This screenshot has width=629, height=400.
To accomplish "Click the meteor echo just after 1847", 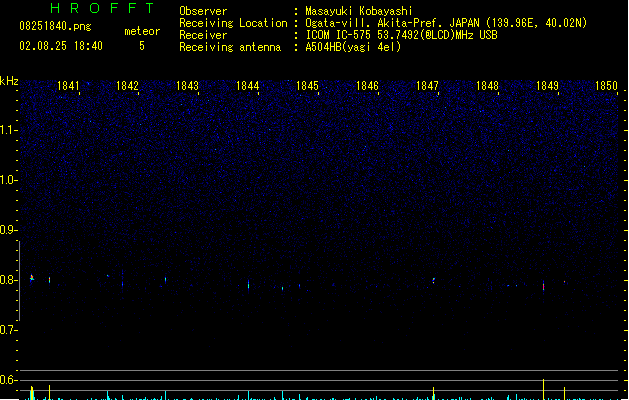I will pyautogui.click(x=434, y=280).
